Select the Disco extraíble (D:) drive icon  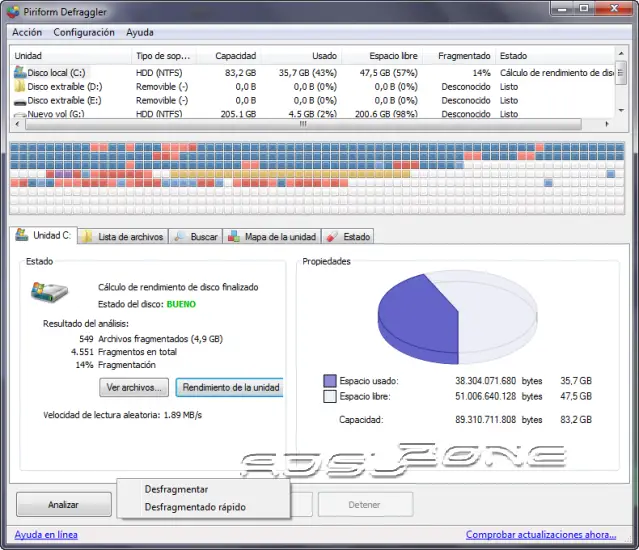point(19,87)
